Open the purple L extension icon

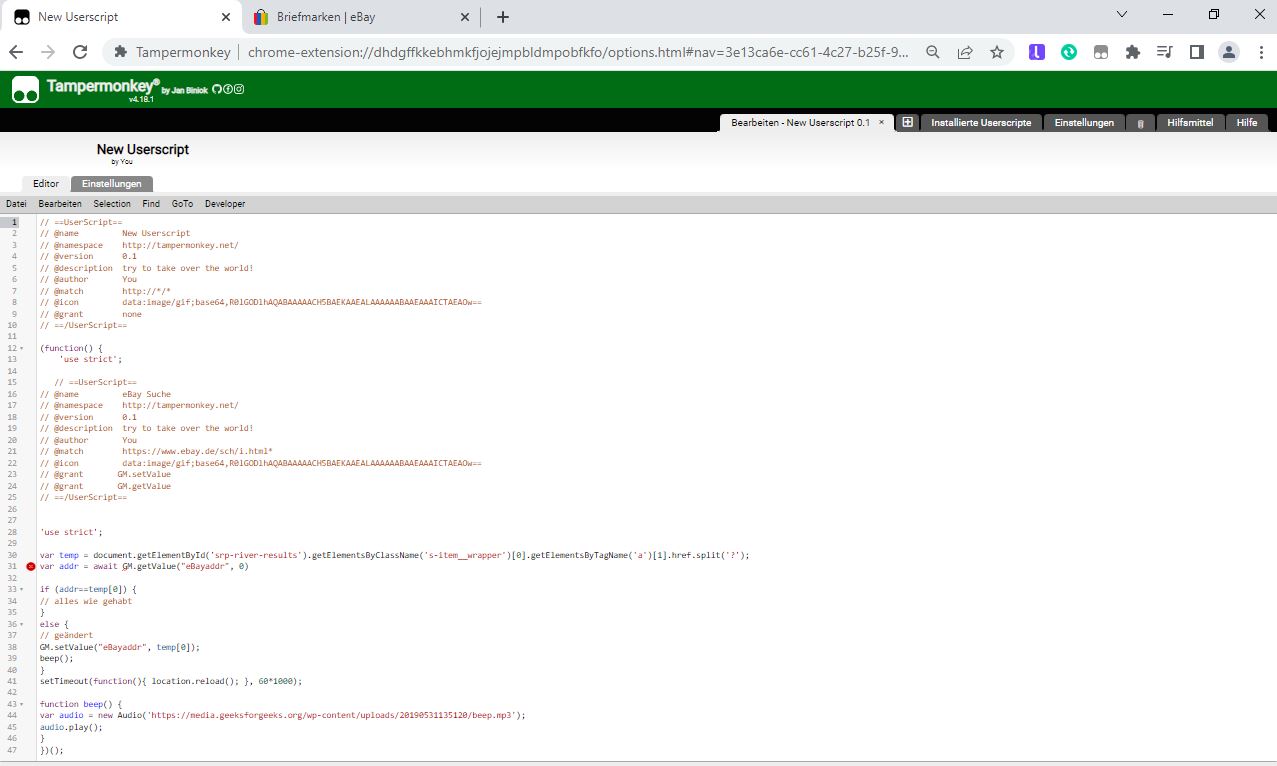[x=1037, y=52]
